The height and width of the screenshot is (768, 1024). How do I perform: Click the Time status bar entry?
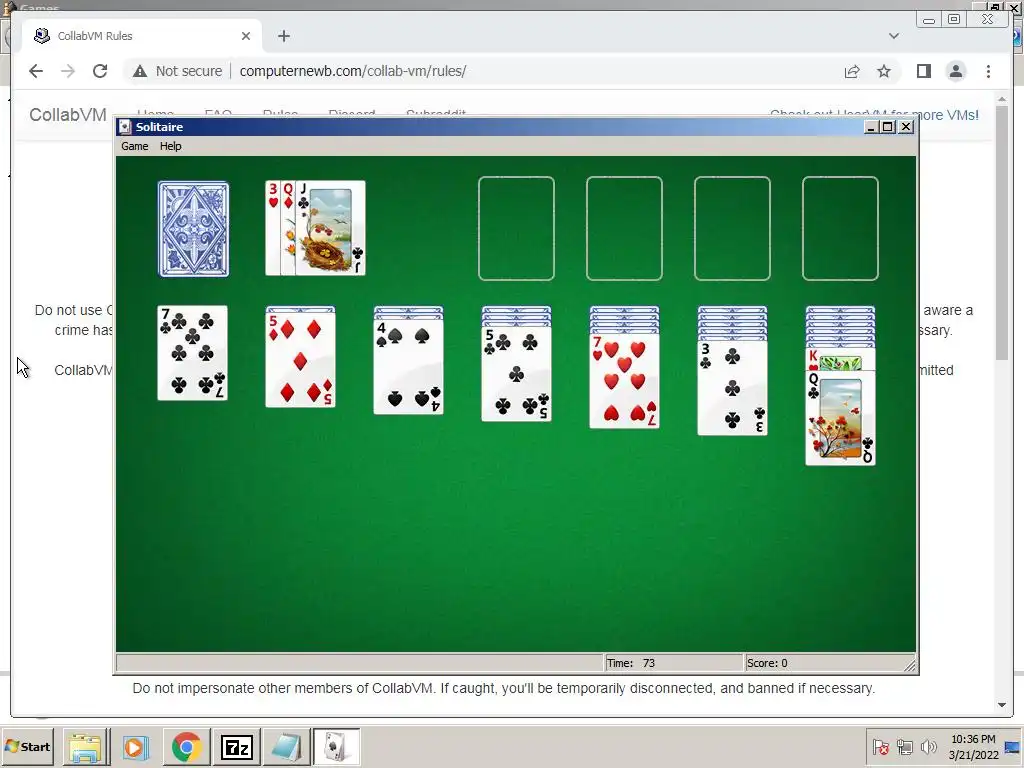tap(674, 663)
